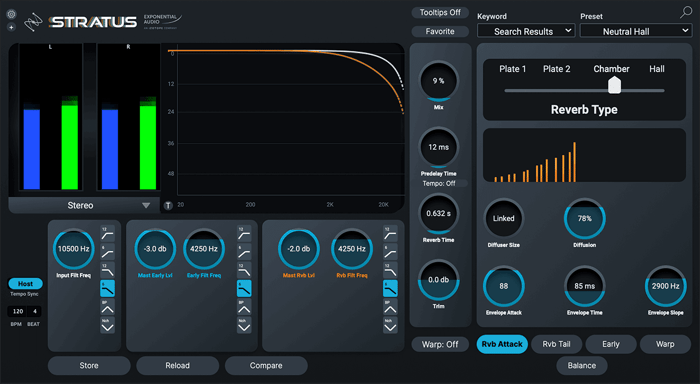Toggle the Tooltips Off button
700x384 pixels.
tap(440, 13)
